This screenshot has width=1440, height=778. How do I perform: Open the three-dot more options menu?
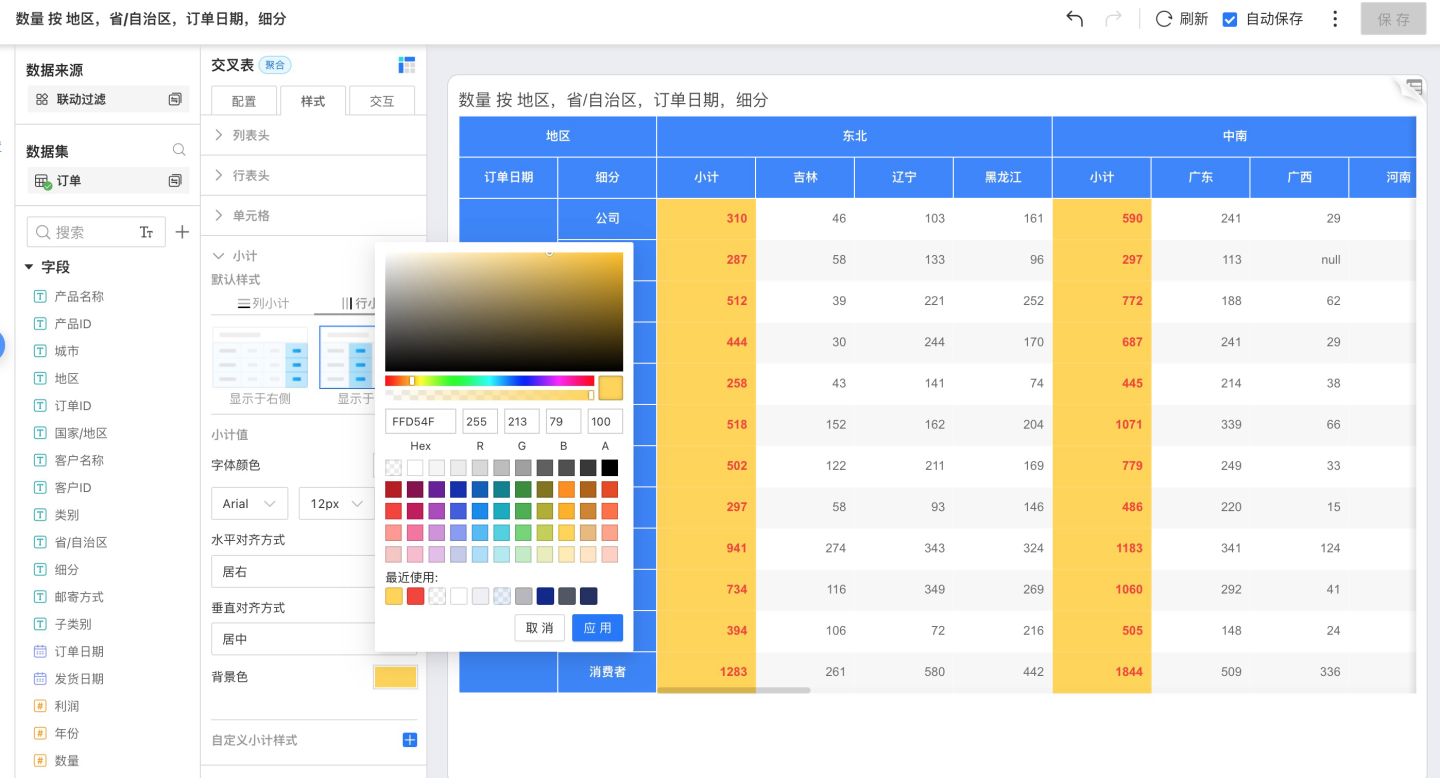[x=1335, y=19]
